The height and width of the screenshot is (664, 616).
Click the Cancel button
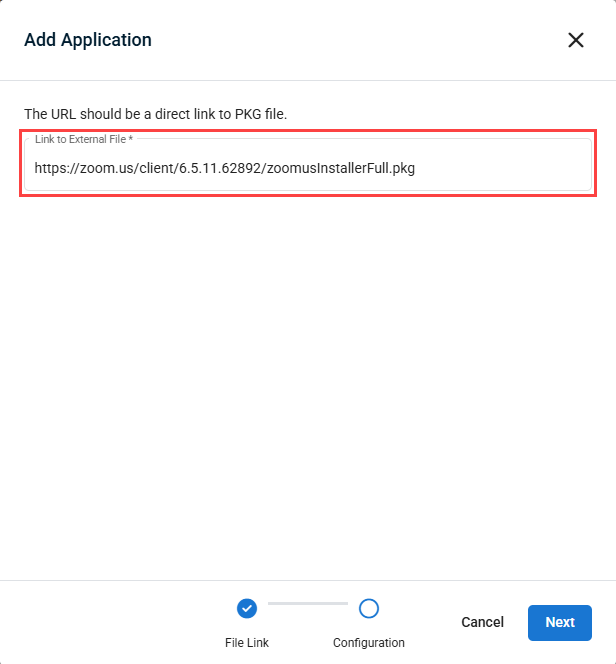click(483, 622)
